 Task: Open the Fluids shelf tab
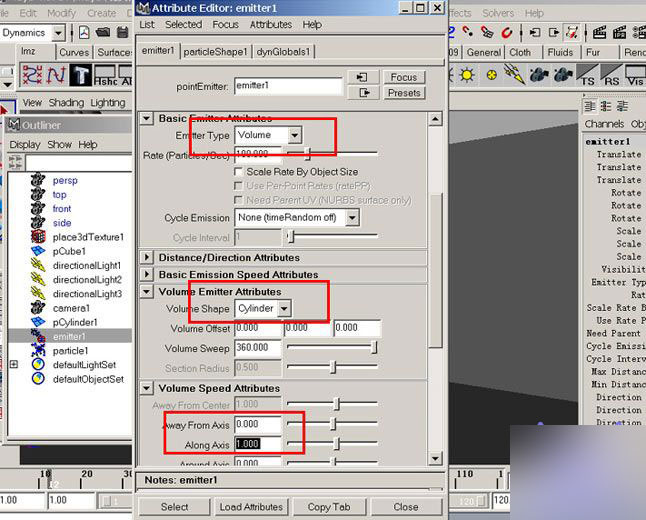click(x=560, y=52)
